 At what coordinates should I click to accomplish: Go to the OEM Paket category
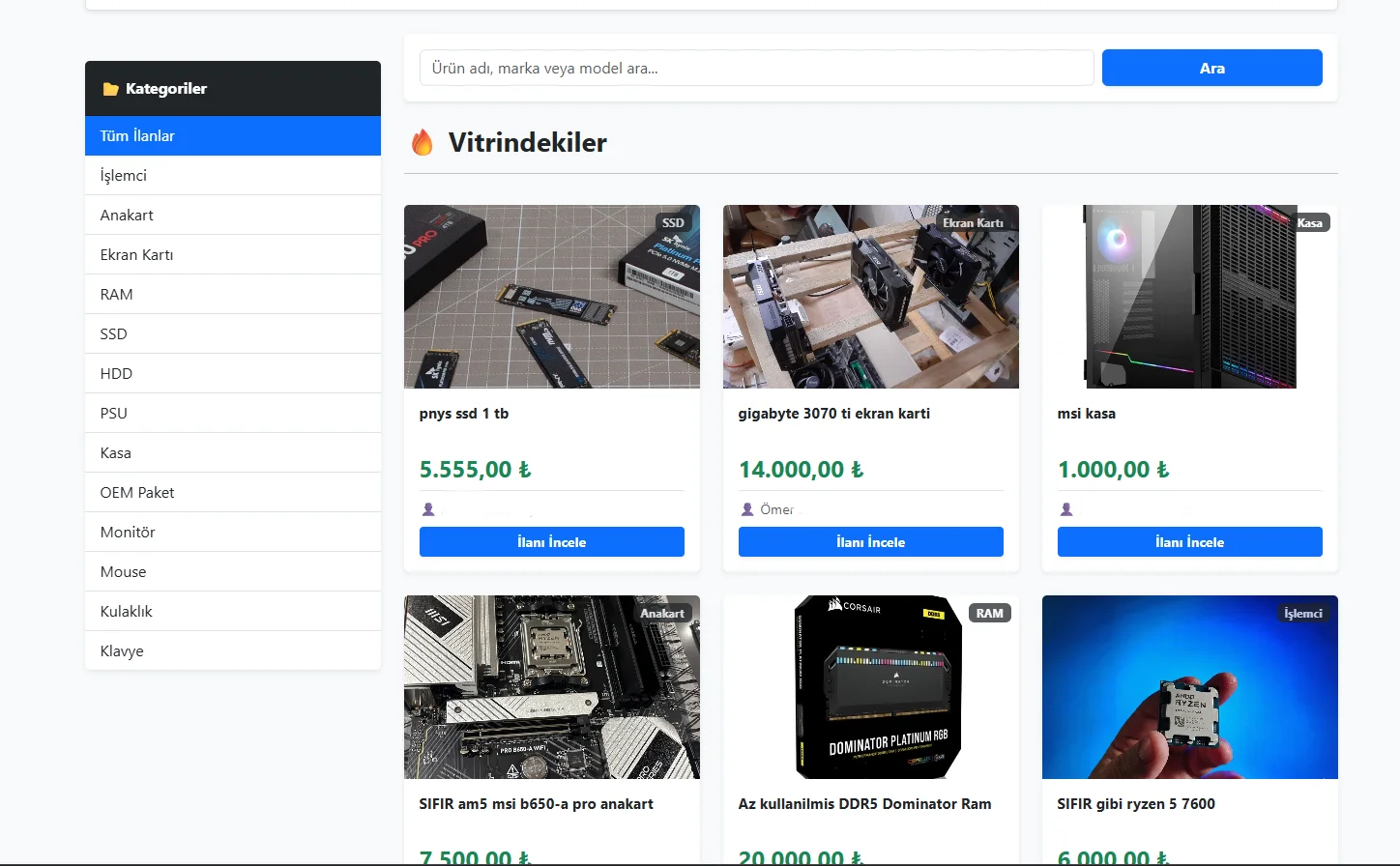pos(233,492)
